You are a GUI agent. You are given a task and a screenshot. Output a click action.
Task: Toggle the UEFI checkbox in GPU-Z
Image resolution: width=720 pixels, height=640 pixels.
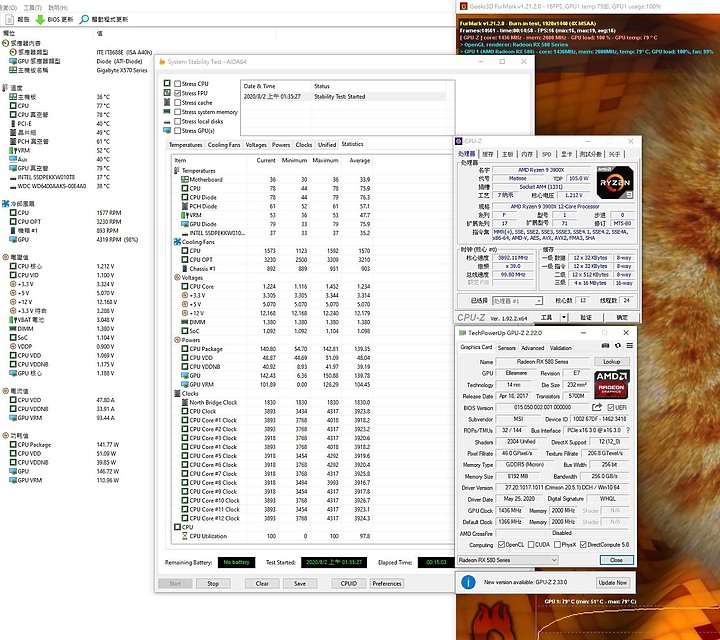point(611,407)
